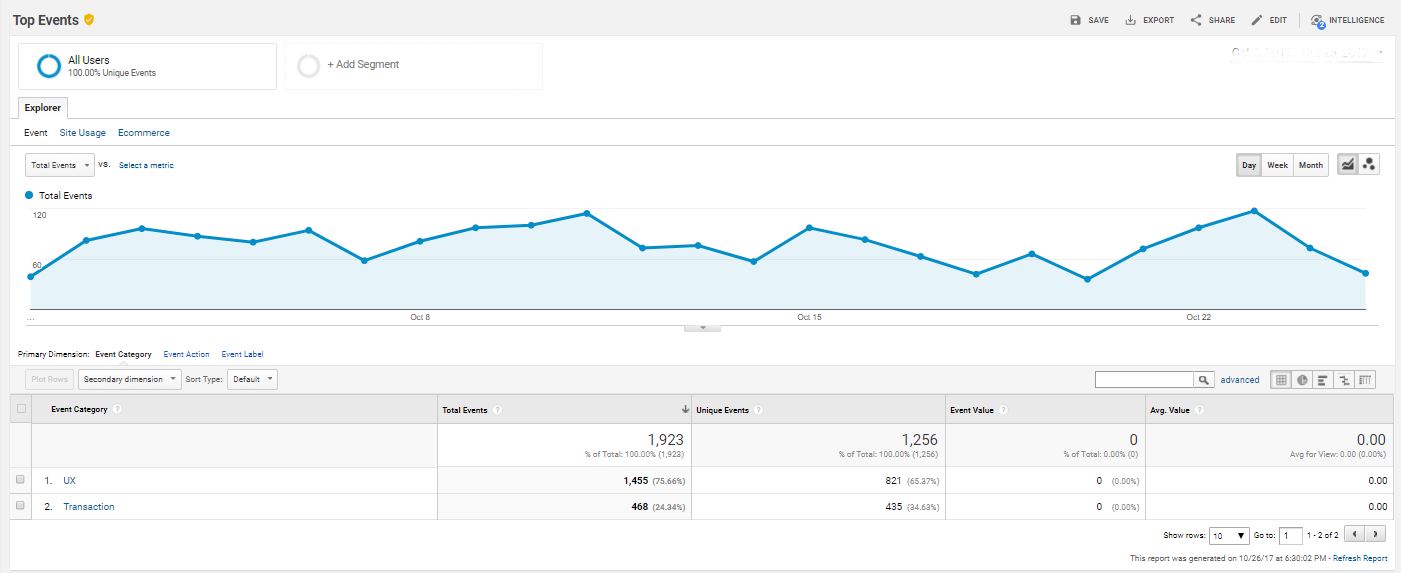Tick the checkbox for the UX row

(x=20, y=480)
